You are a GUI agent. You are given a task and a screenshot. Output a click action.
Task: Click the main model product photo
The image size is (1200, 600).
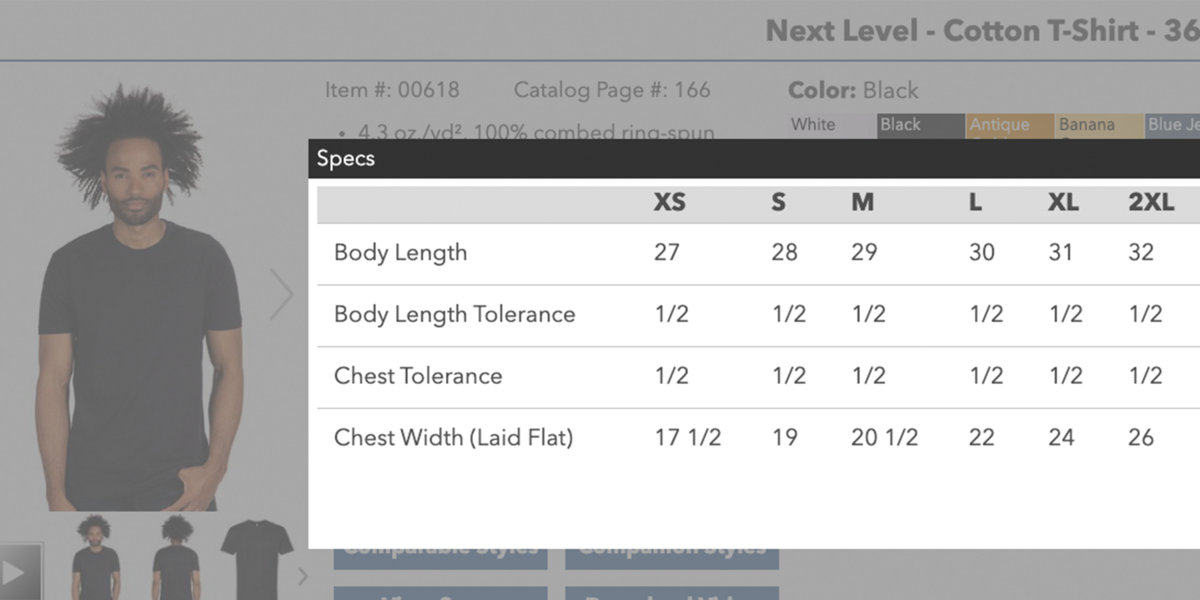pos(140,300)
